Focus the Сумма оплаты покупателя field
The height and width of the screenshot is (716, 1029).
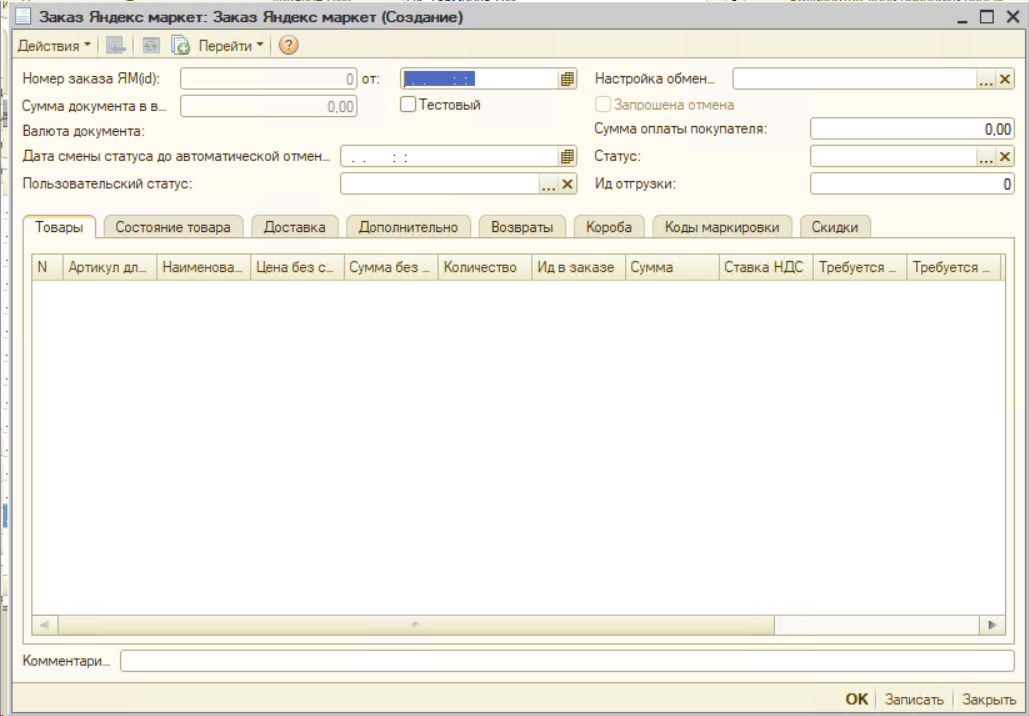point(912,129)
